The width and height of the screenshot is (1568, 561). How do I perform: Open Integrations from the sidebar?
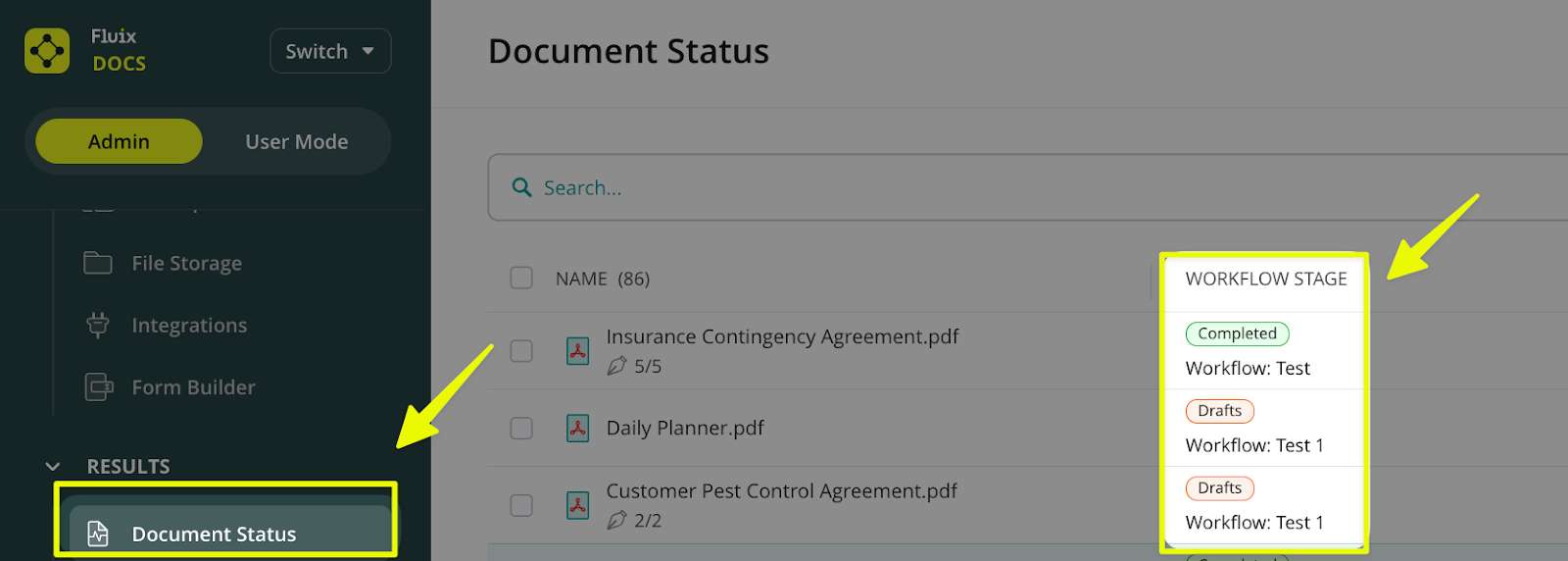coord(189,326)
